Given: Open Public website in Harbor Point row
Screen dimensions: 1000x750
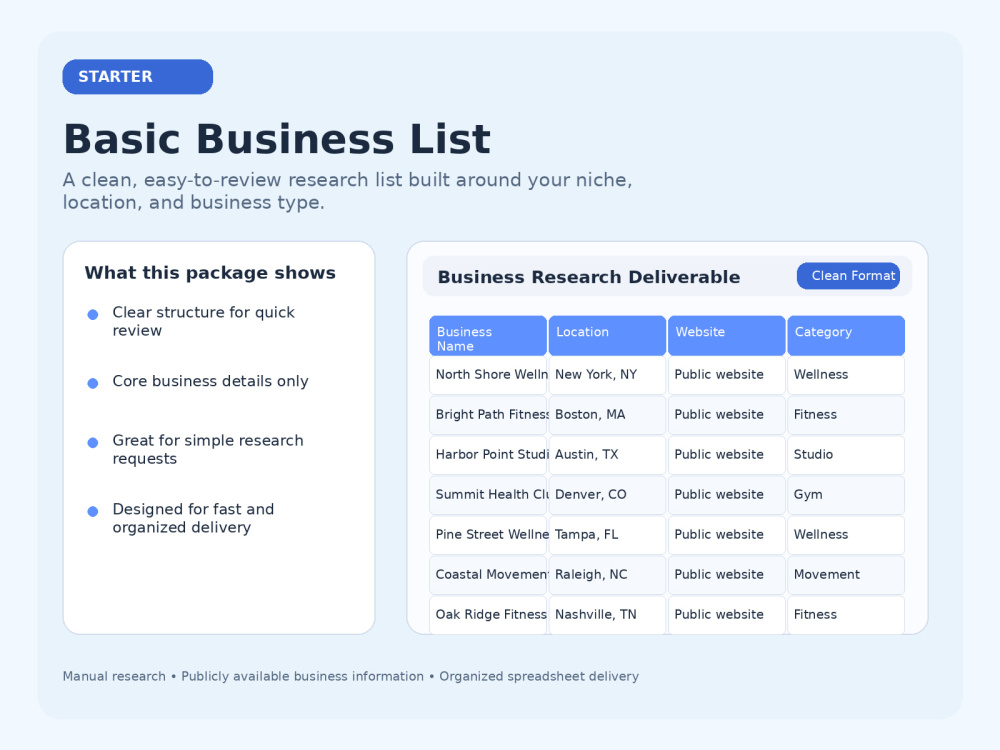Looking at the screenshot, I should click(726, 455).
